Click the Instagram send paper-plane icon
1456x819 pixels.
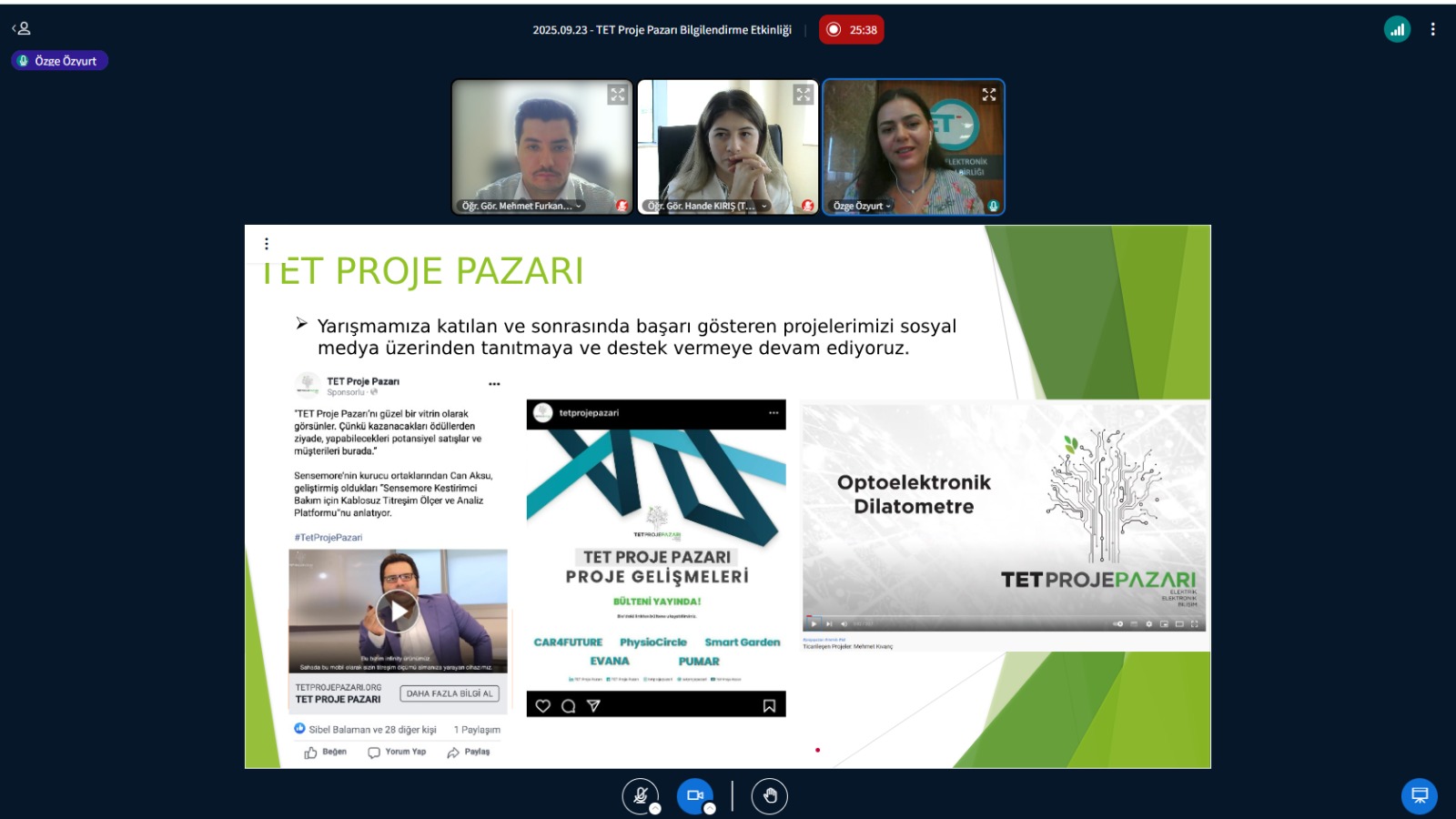coord(593,706)
